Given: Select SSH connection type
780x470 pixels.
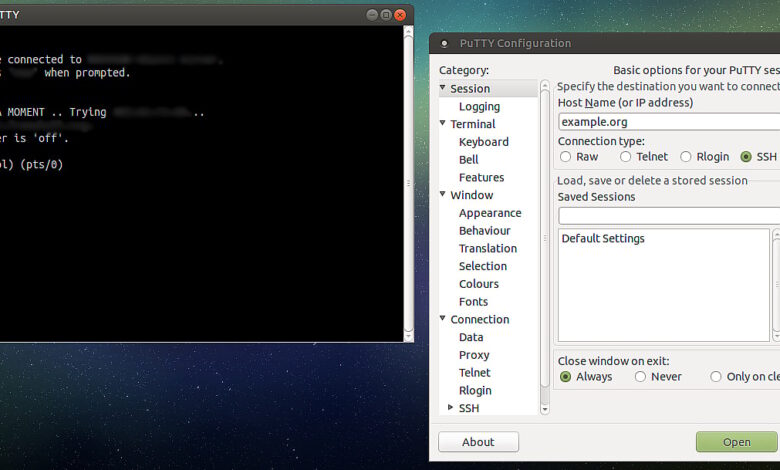Looking at the screenshot, I should [746, 157].
